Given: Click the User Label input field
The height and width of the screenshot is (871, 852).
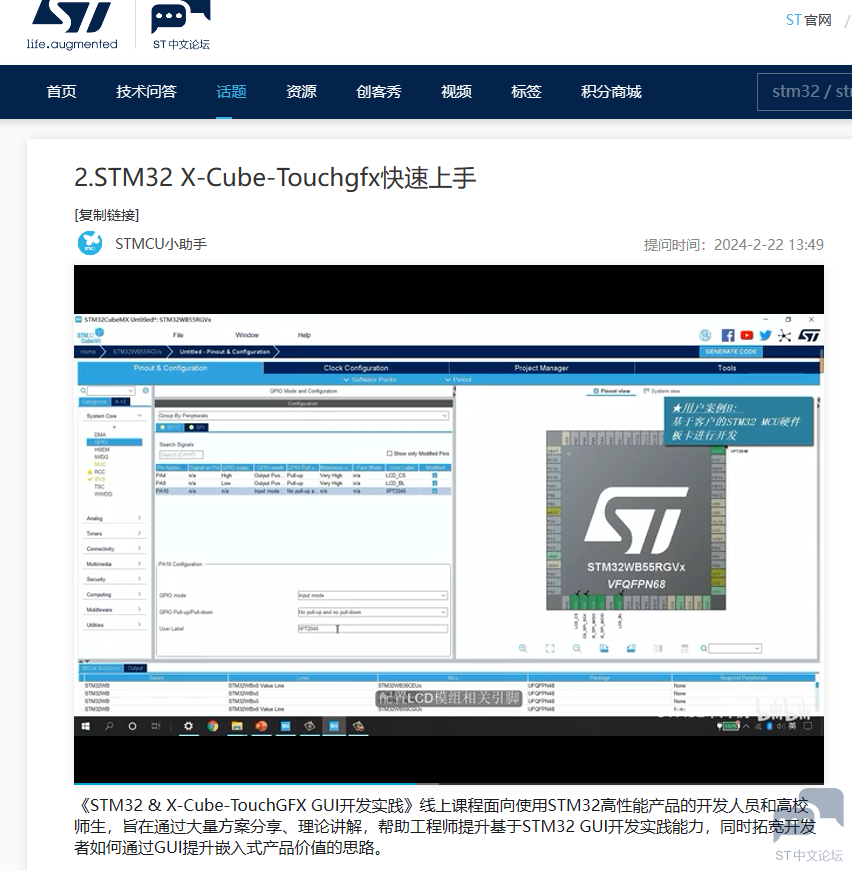Looking at the screenshot, I should (372, 629).
